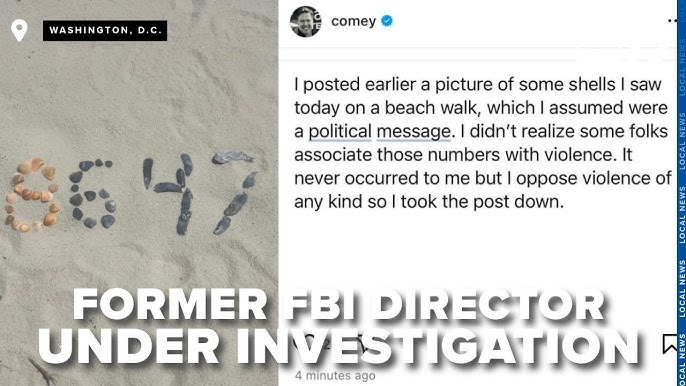Click the orange shell number 8
The image size is (686, 386).
click(x=32, y=195)
